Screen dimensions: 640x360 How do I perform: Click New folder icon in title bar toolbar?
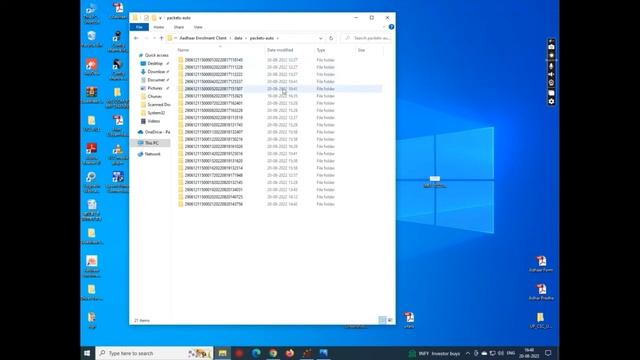153,18
